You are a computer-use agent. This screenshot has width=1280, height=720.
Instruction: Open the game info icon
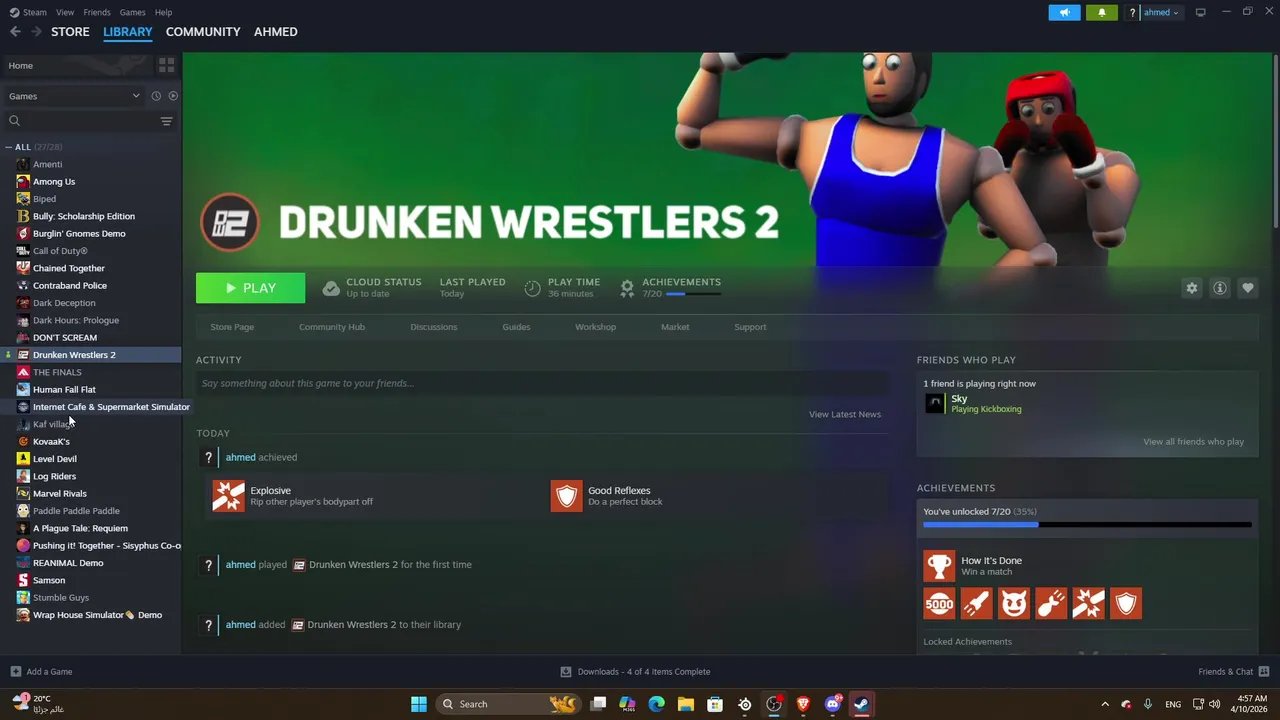[x=1220, y=288]
